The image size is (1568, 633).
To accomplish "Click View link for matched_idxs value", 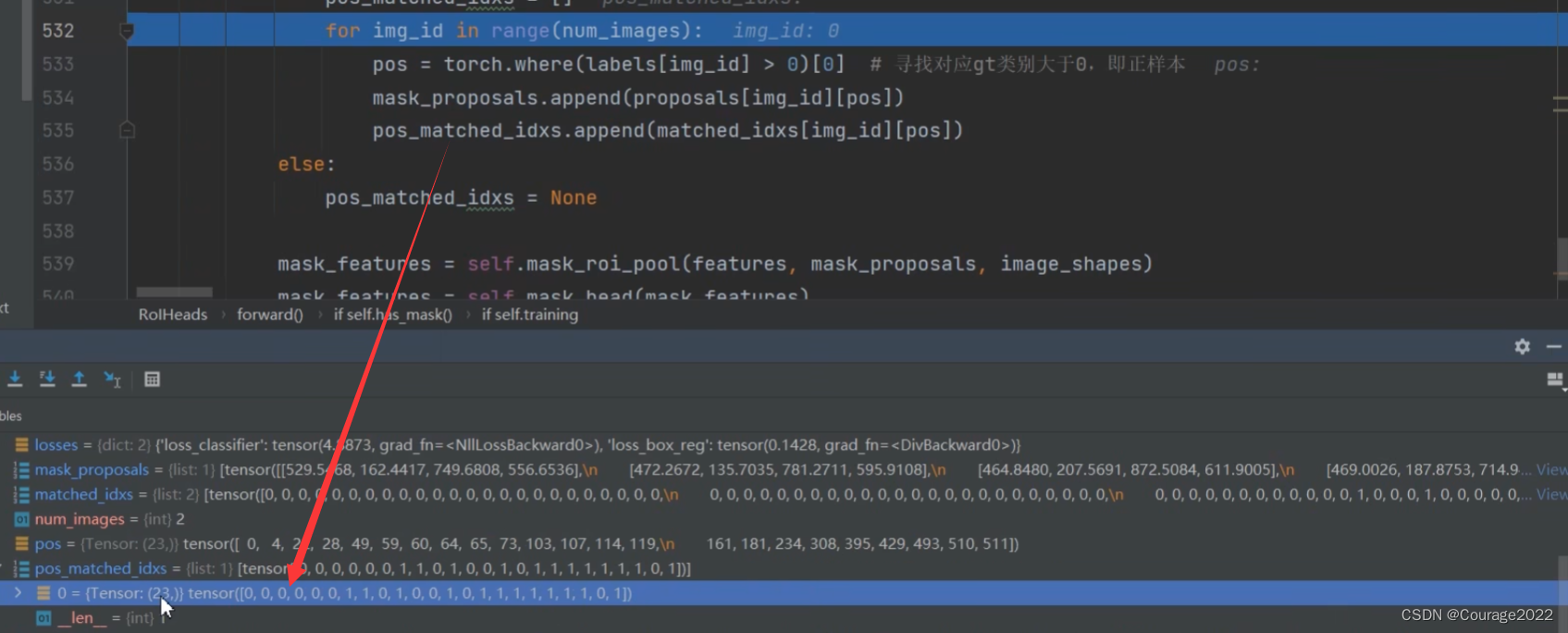I will click(1551, 495).
